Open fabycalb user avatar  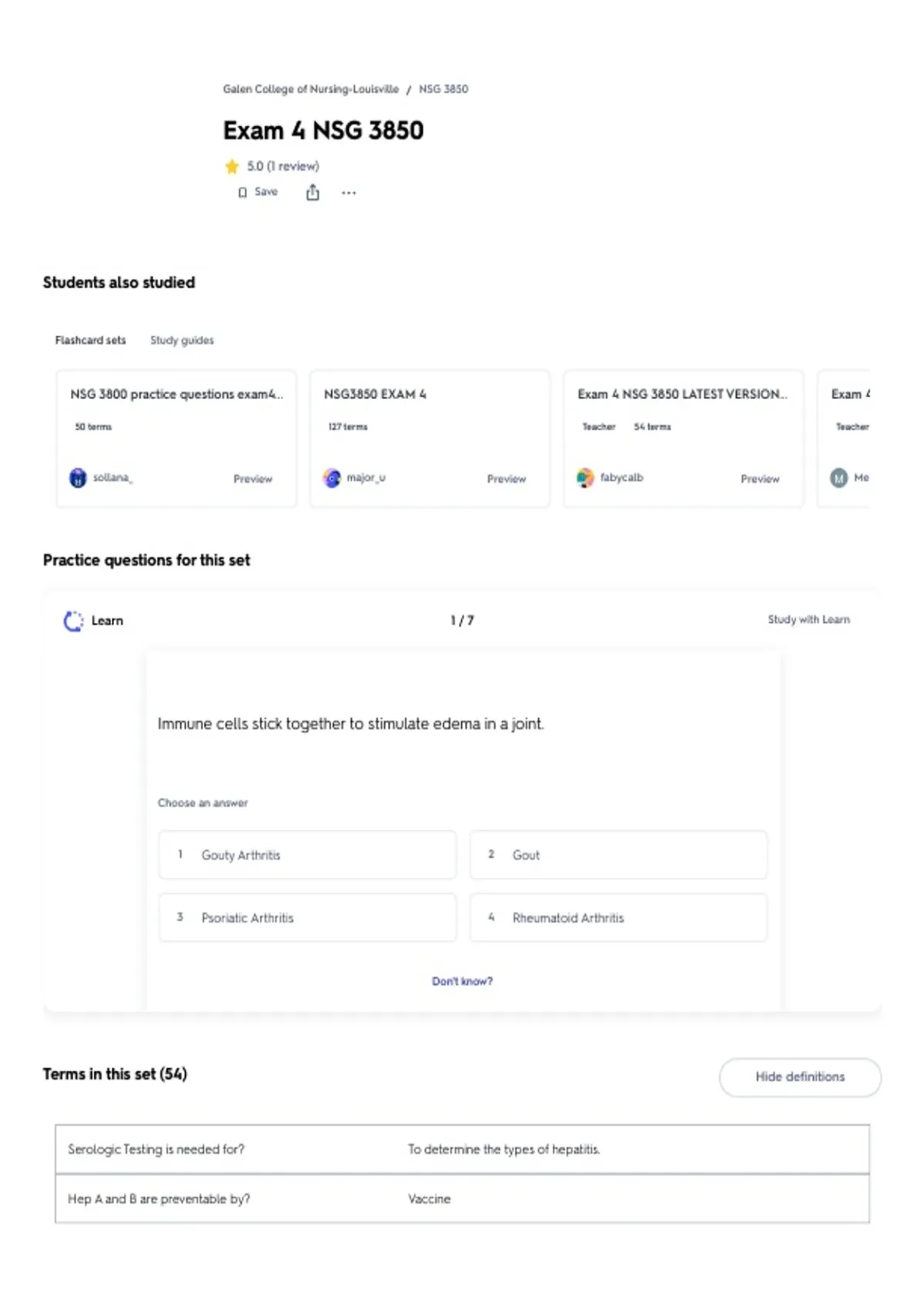[x=586, y=478]
